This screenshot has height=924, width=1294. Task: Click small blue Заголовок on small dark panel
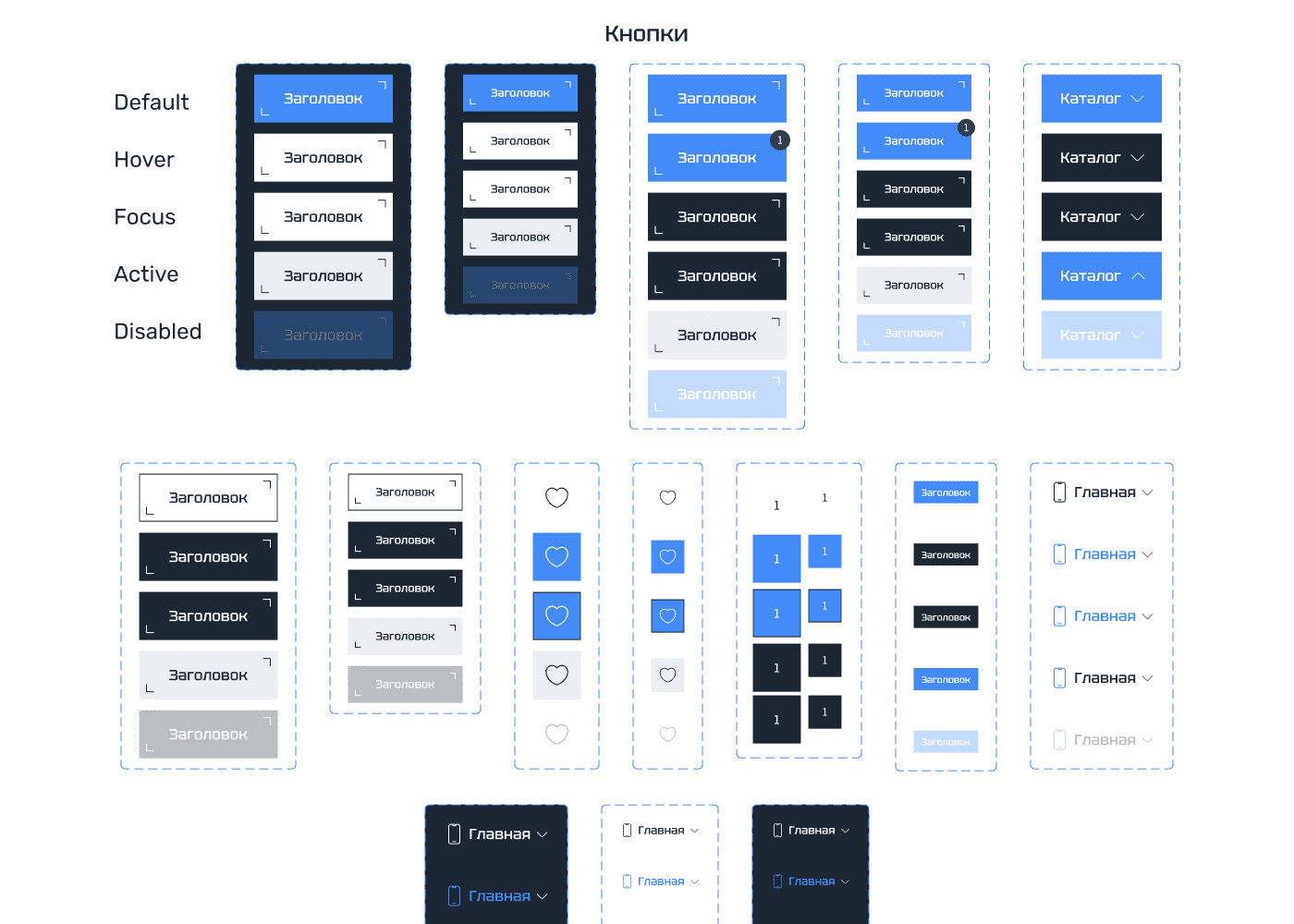(x=520, y=93)
